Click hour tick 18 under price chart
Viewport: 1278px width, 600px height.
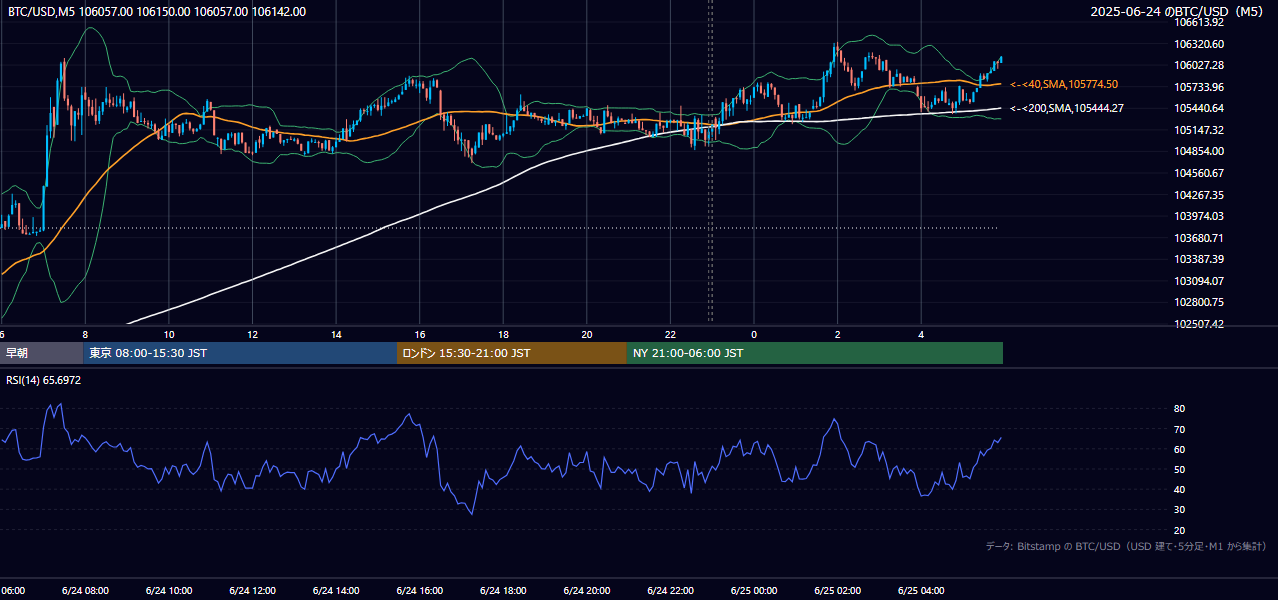(x=503, y=334)
